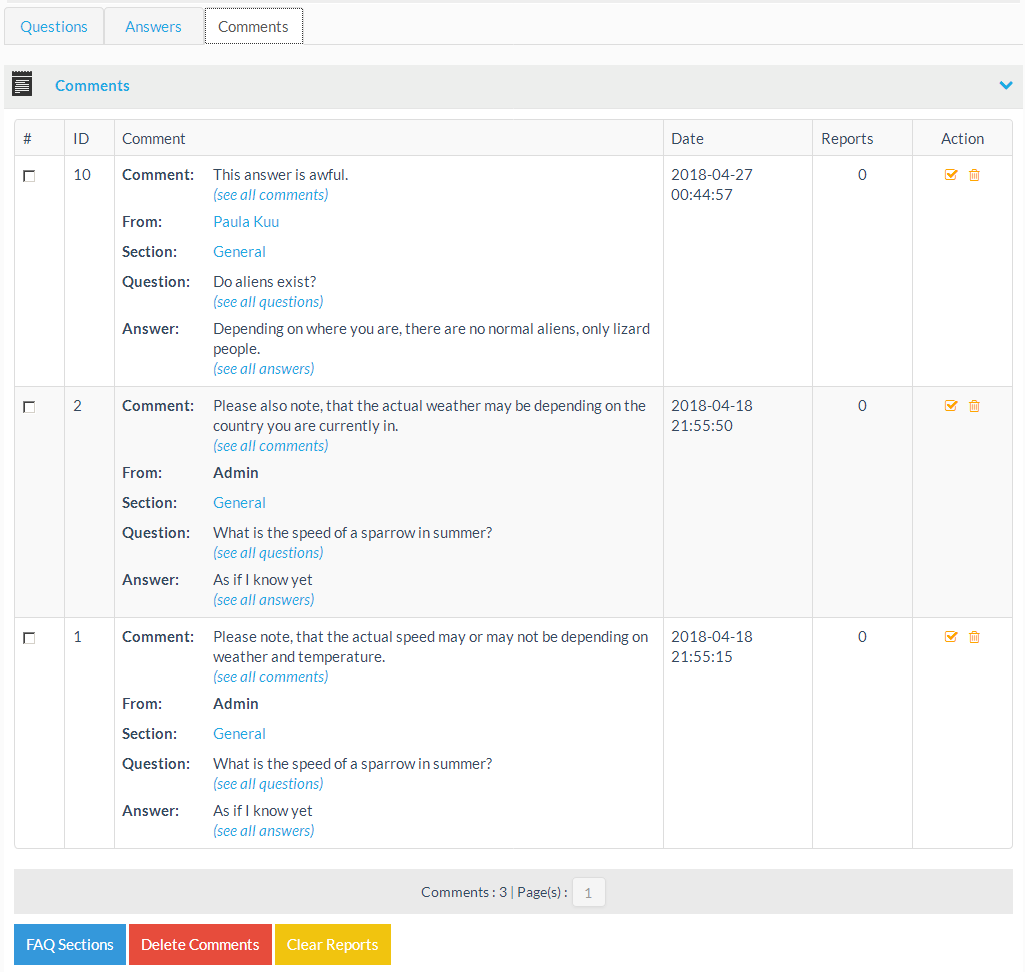
Task: Go to page 1 in pagination
Action: [x=588, y=893]
